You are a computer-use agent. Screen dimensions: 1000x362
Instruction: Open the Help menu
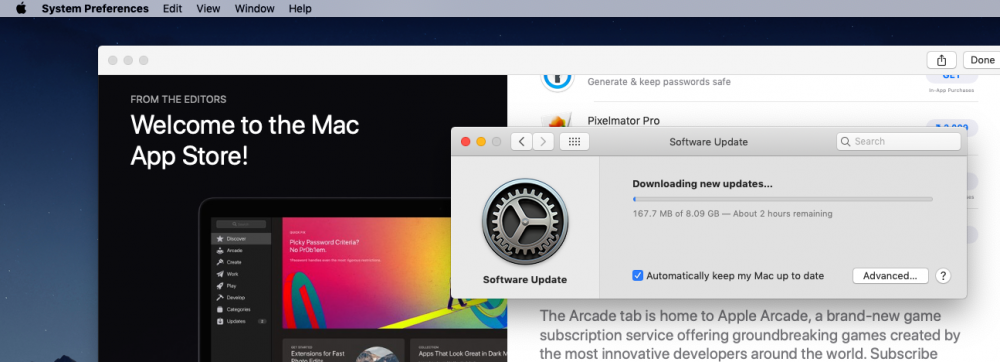[300, 8]
